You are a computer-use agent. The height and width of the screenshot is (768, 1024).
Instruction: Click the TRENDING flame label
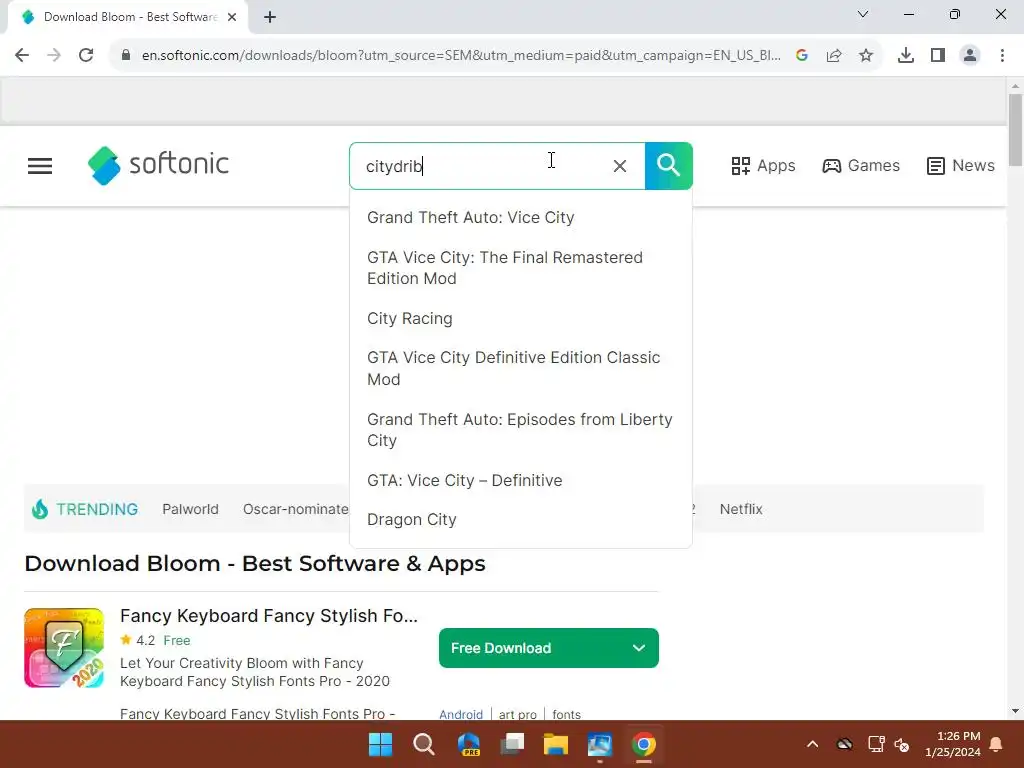tap(85, 509)
